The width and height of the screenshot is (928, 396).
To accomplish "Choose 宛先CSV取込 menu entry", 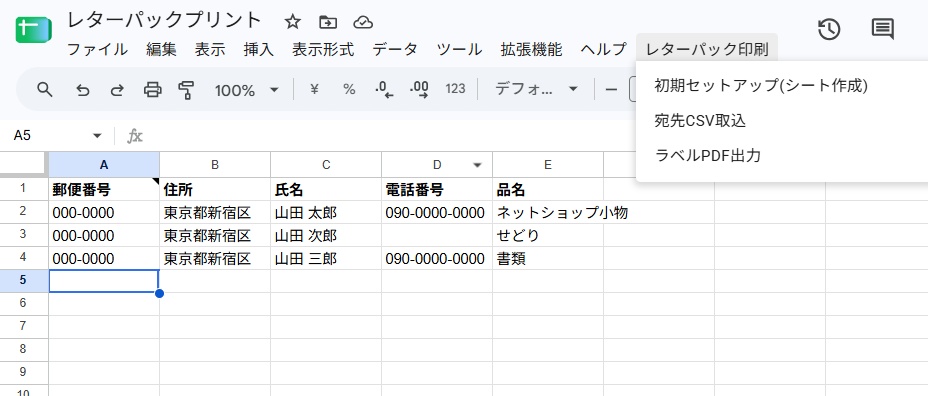I will (700, 121).
